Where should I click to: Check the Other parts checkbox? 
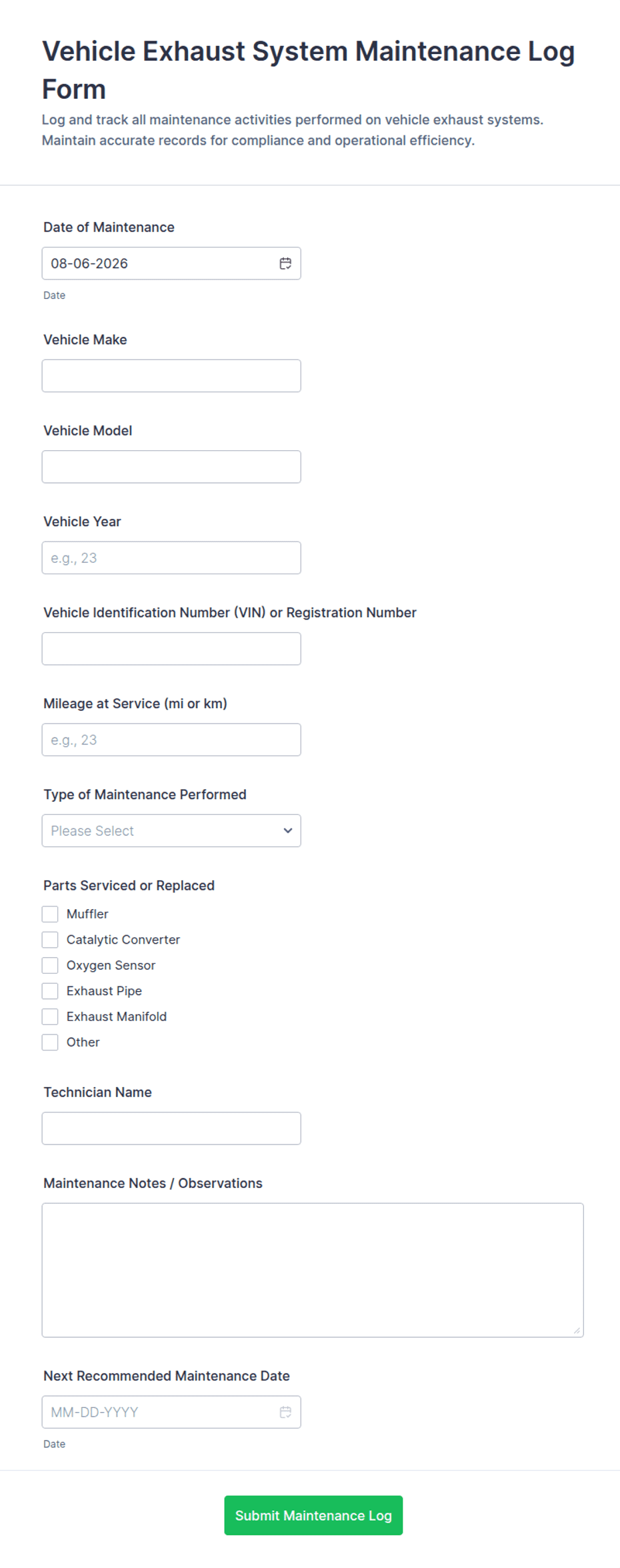pyautogui.click(x=50, y=1042)
